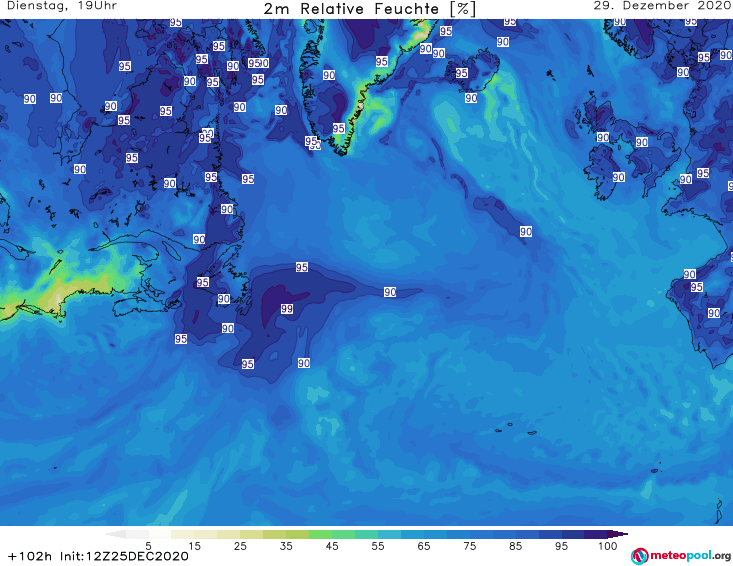The width and height of the screenshot is (733, 566).
Task: Click the '29. Dezember 2020' date label
Action: 662,6
